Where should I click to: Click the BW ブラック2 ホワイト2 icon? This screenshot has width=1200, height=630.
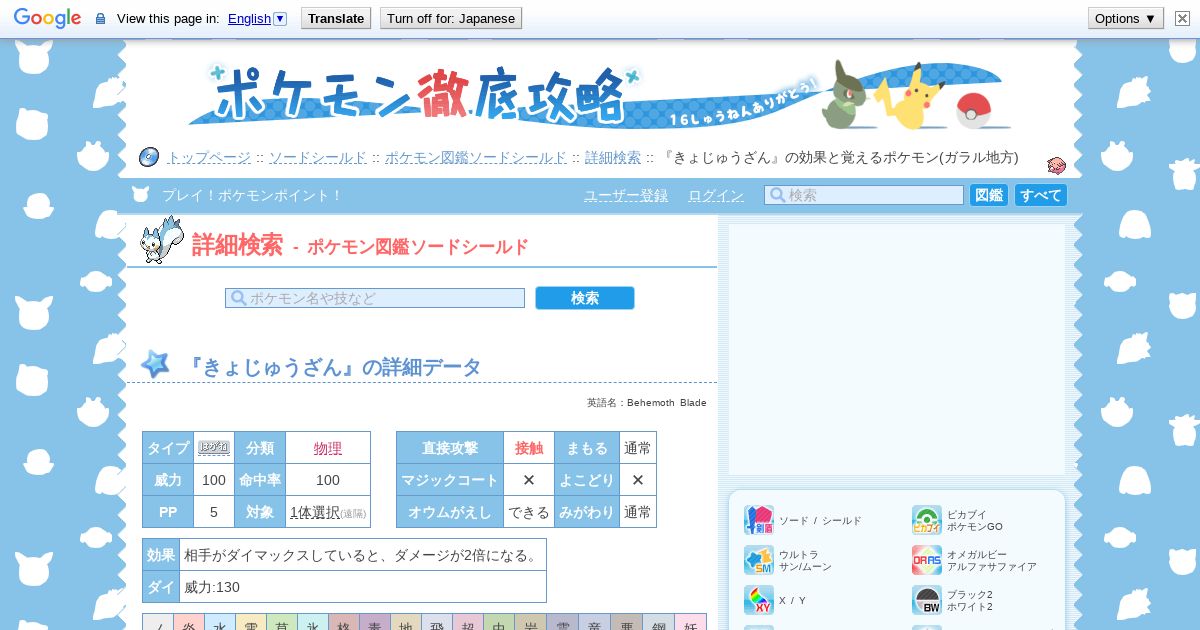[x=927, y=600]
